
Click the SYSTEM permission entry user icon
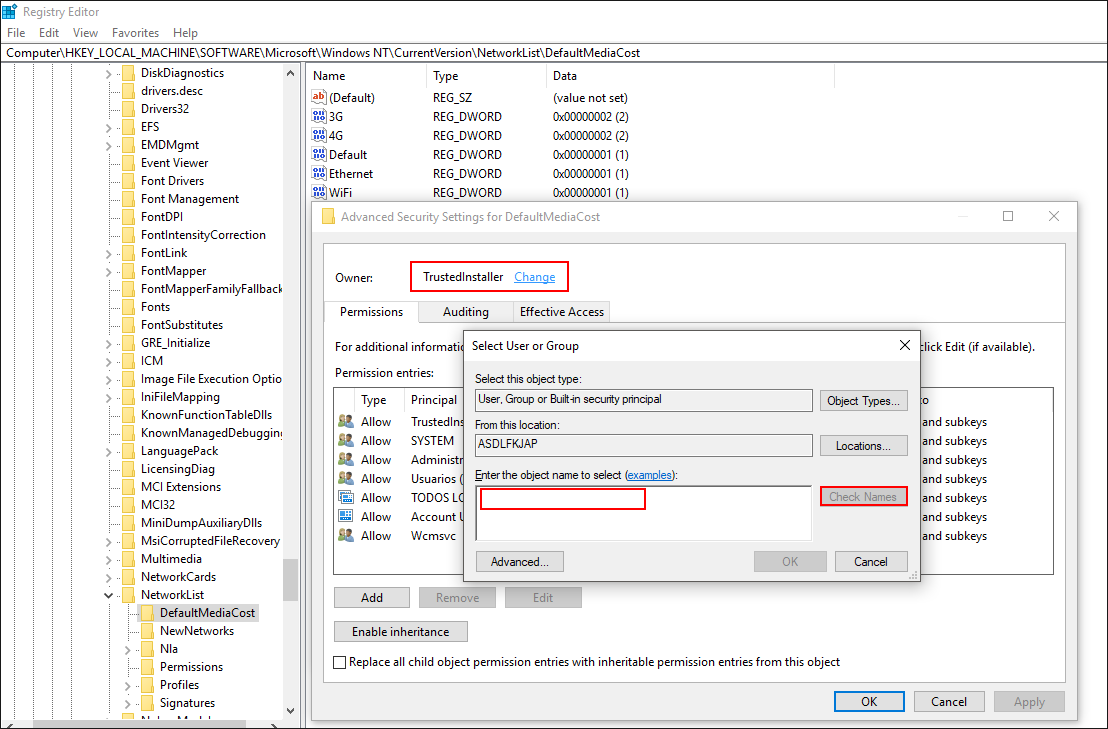pos(346,440)
